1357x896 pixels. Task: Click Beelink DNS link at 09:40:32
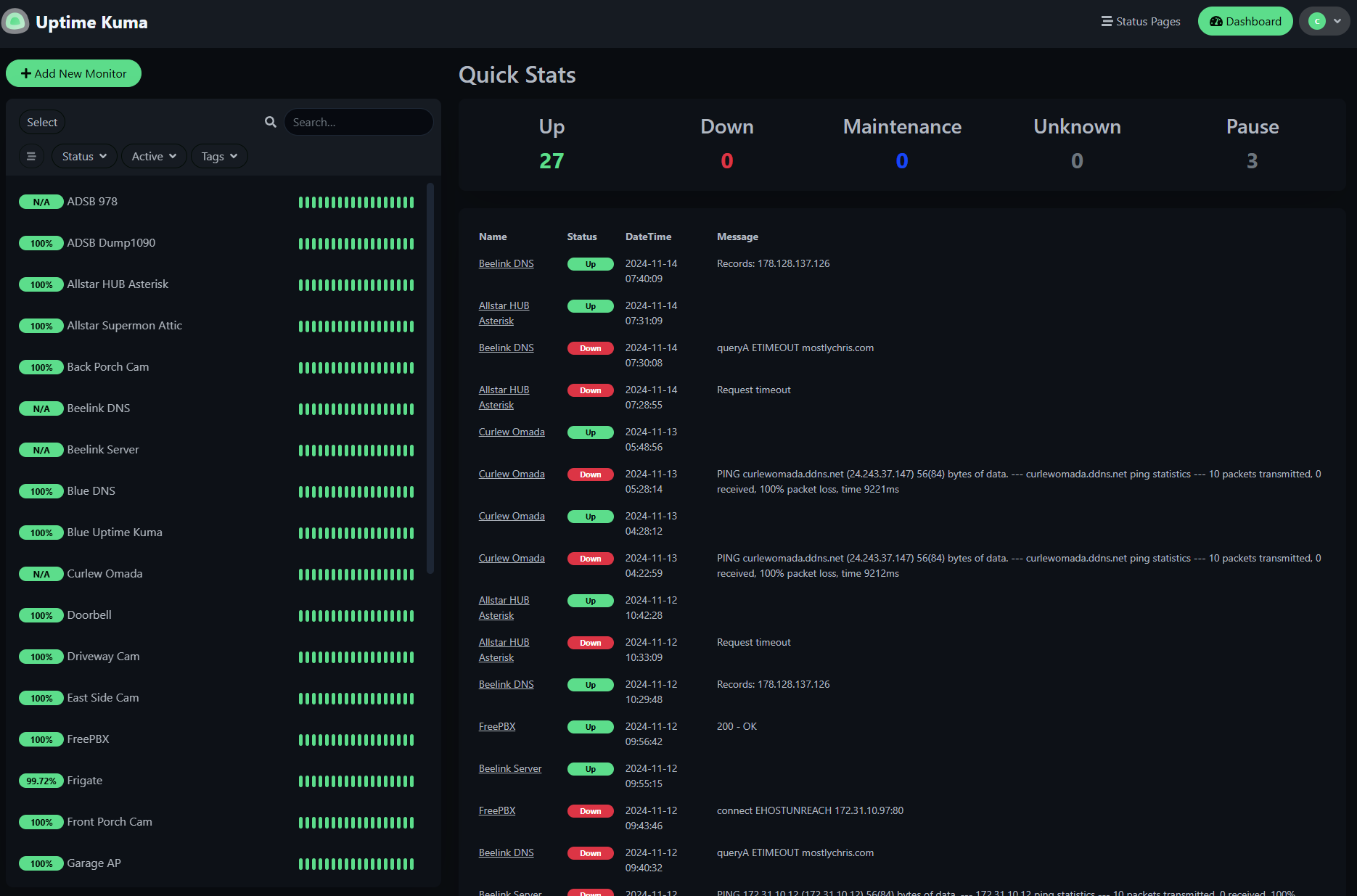point(507,852)
